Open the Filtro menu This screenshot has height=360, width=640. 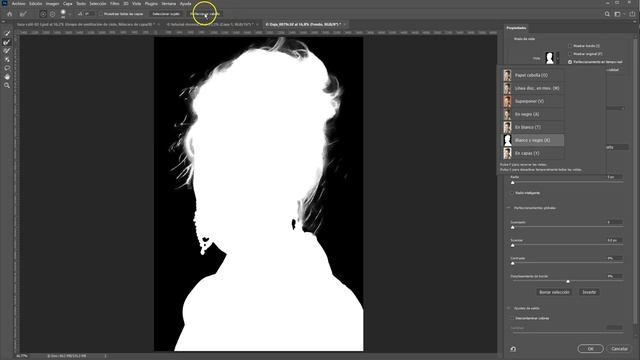point(115,4)
